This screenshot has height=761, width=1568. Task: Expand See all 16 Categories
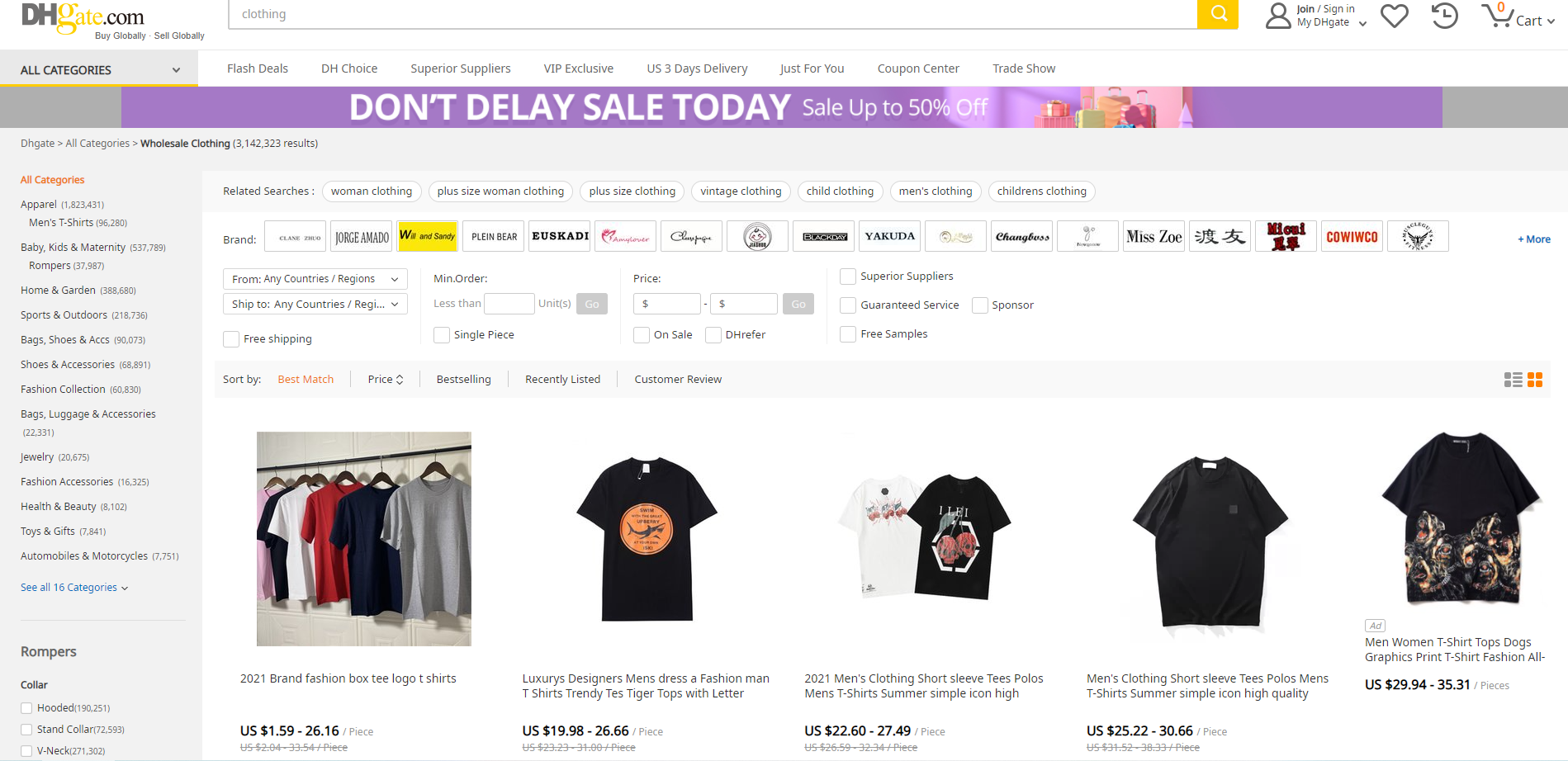tap(74, 588)
